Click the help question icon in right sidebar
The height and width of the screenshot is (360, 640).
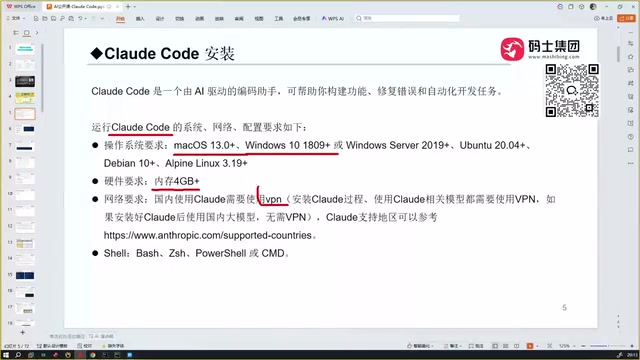[631, 137]
